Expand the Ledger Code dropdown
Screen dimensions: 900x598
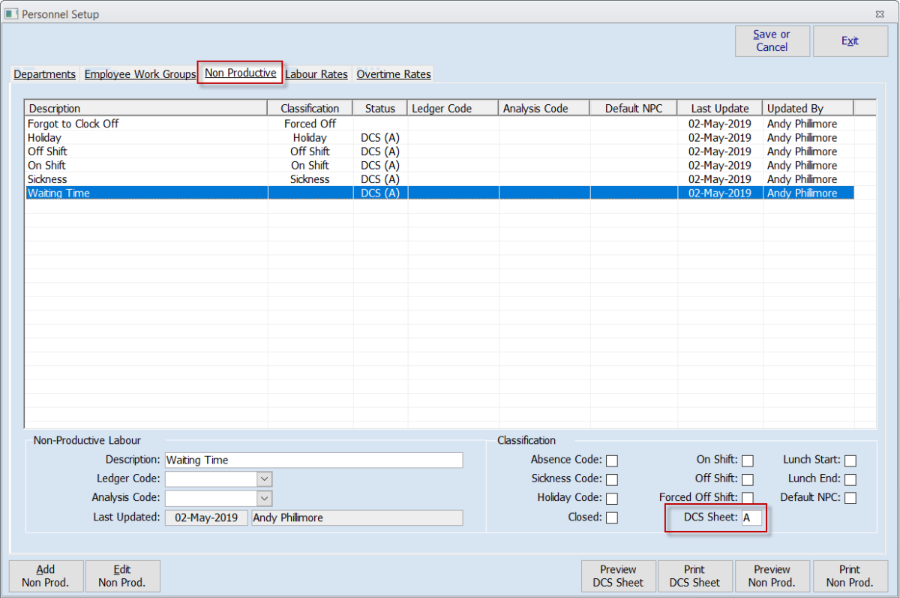tap(264, 479)
